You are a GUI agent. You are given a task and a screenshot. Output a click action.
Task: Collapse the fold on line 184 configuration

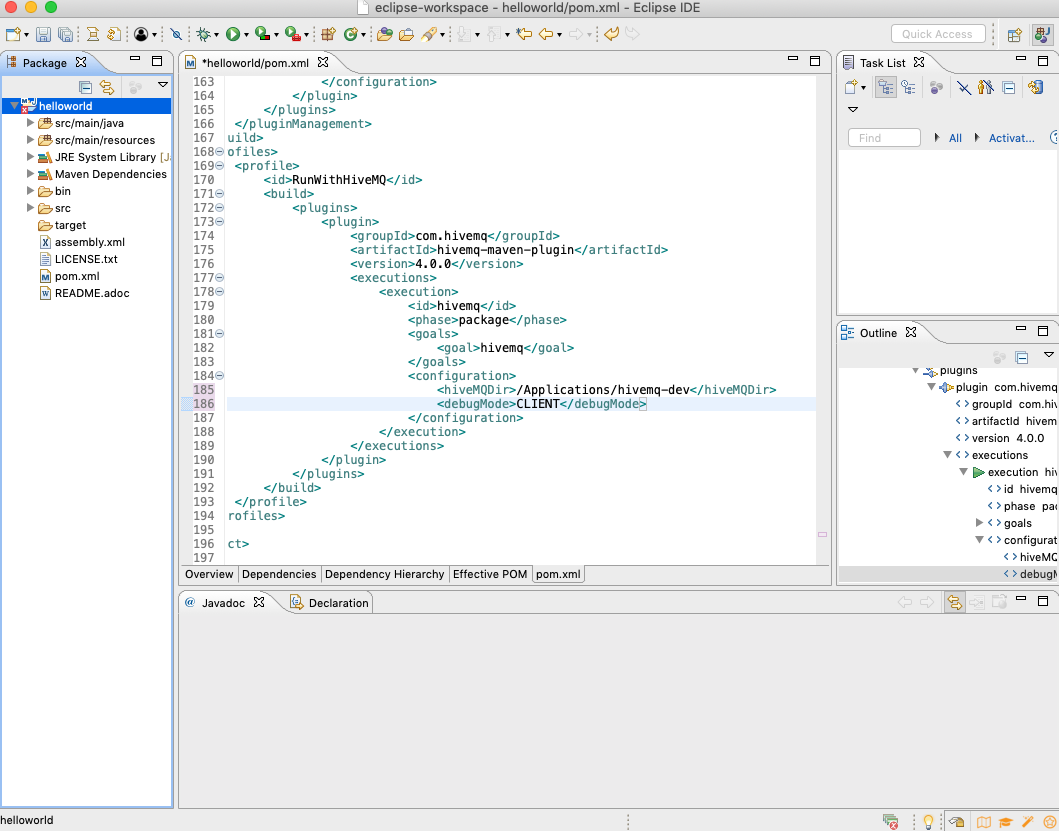219,376
